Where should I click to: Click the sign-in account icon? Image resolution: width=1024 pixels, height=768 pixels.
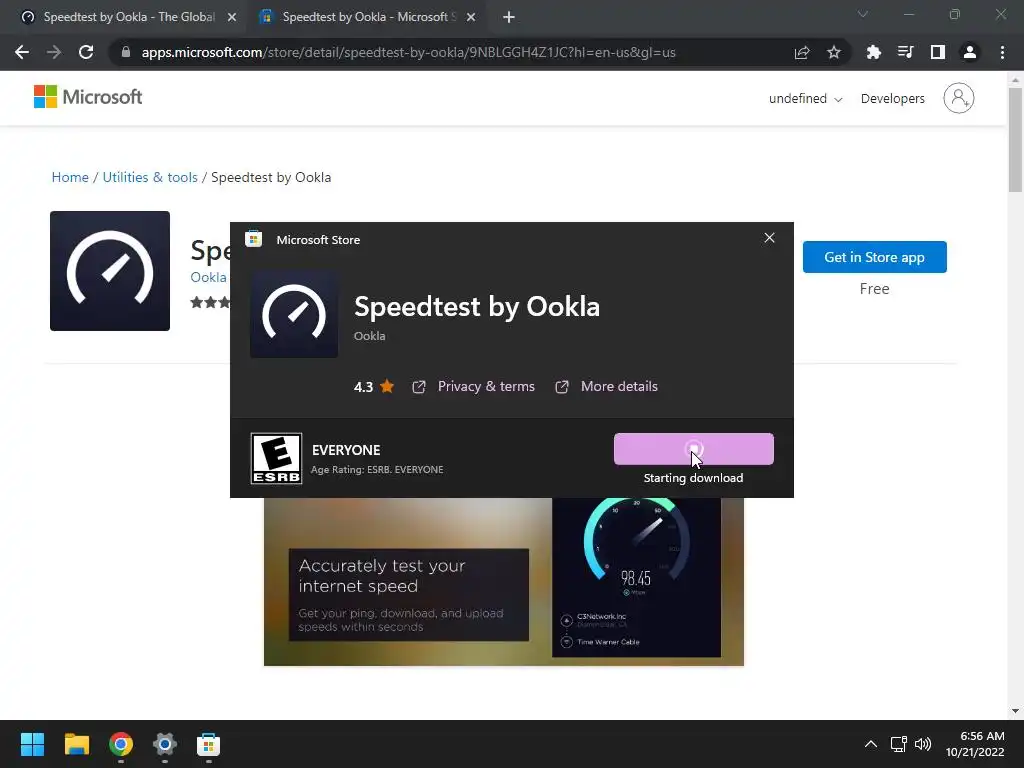[x=958, y=98]
